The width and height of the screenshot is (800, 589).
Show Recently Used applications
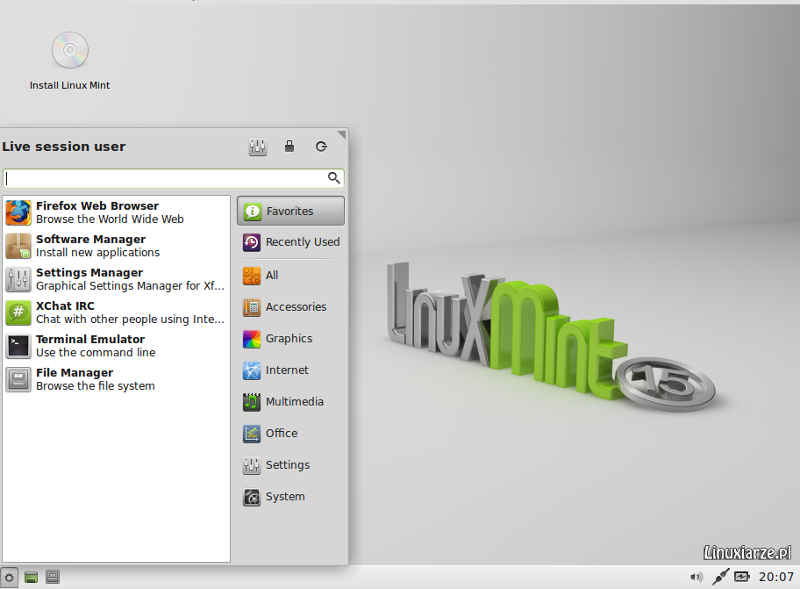click(291, 242)
